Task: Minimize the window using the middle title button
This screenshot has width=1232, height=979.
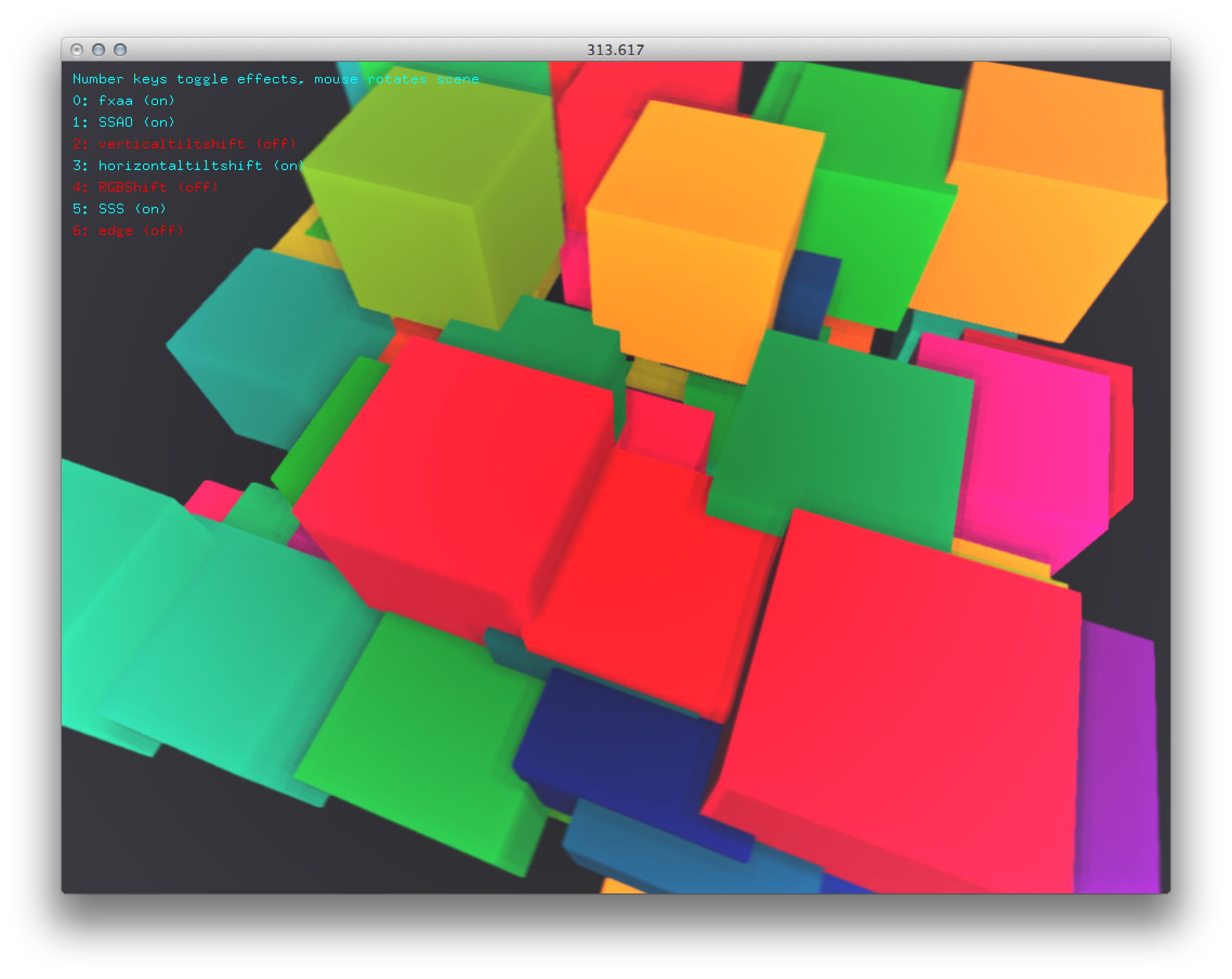Action: 99,50
